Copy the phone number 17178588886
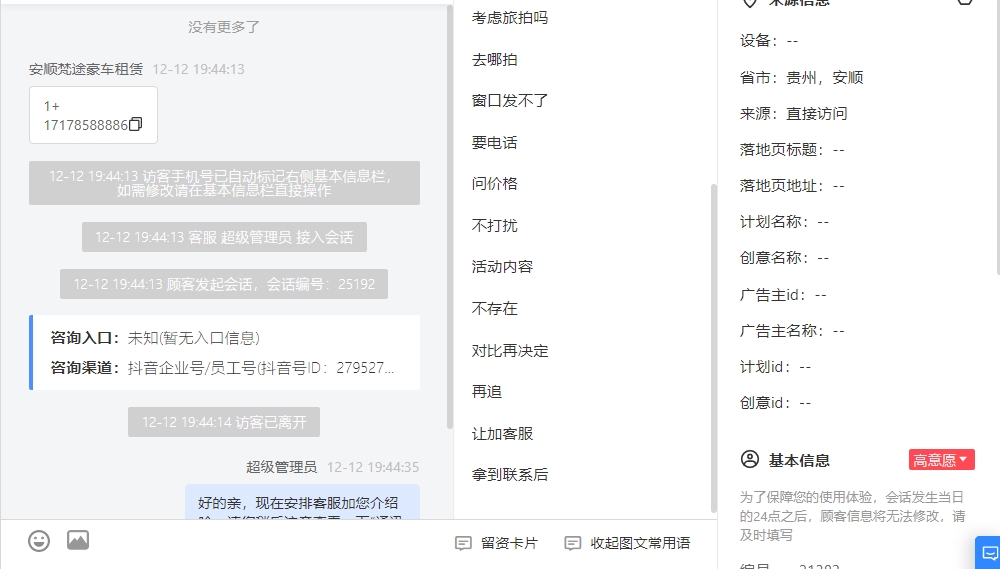 coord(135,124)
